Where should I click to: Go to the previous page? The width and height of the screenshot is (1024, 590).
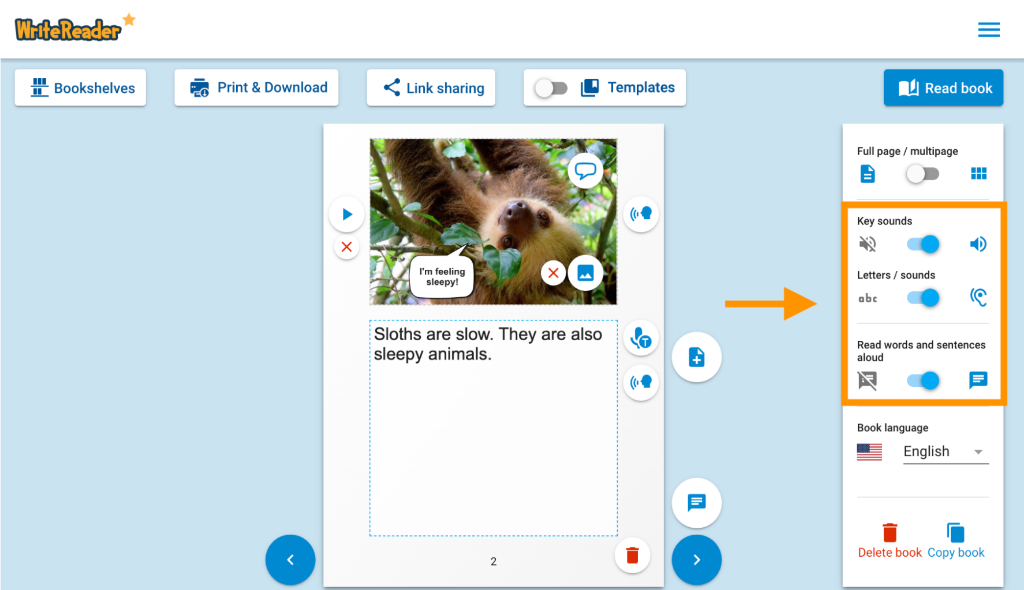coord(290,560)
